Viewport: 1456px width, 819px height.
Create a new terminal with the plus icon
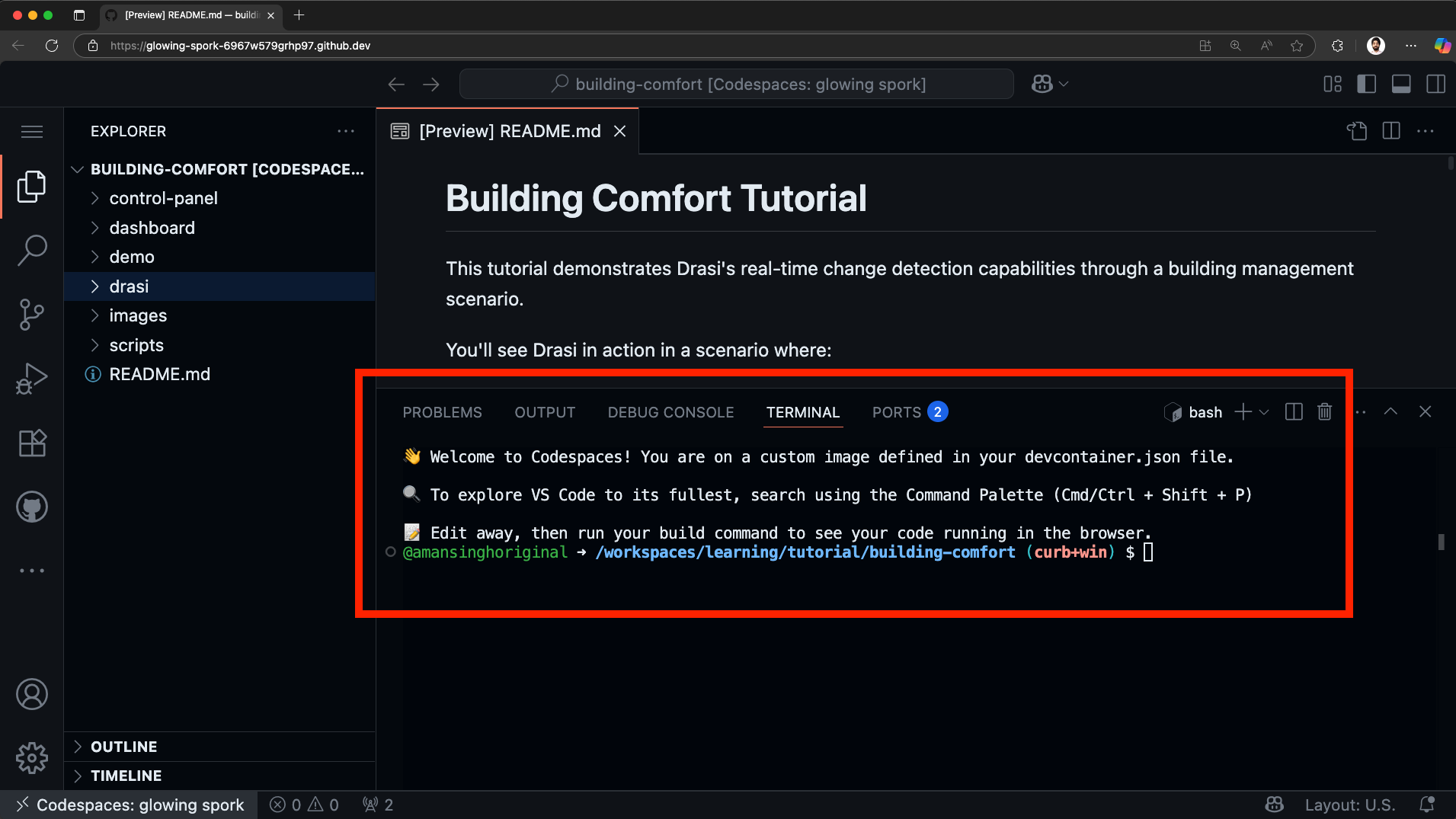(1242, 411)
